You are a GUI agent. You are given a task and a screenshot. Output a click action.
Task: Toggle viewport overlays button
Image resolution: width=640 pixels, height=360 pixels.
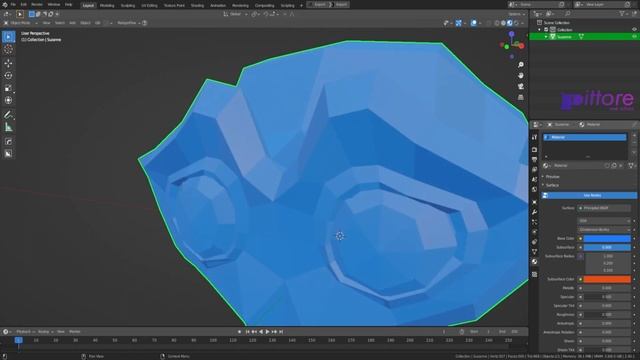473,23
